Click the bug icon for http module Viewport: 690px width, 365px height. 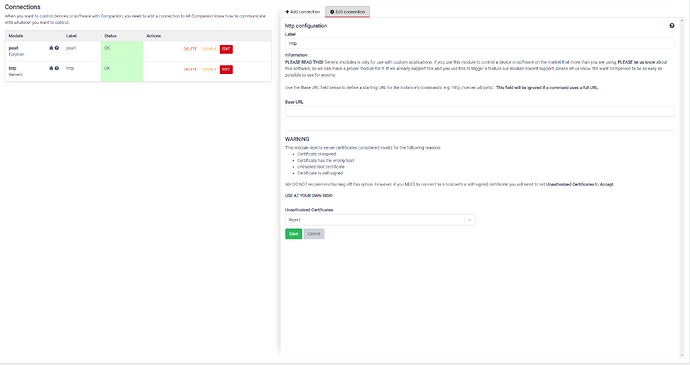51,68
